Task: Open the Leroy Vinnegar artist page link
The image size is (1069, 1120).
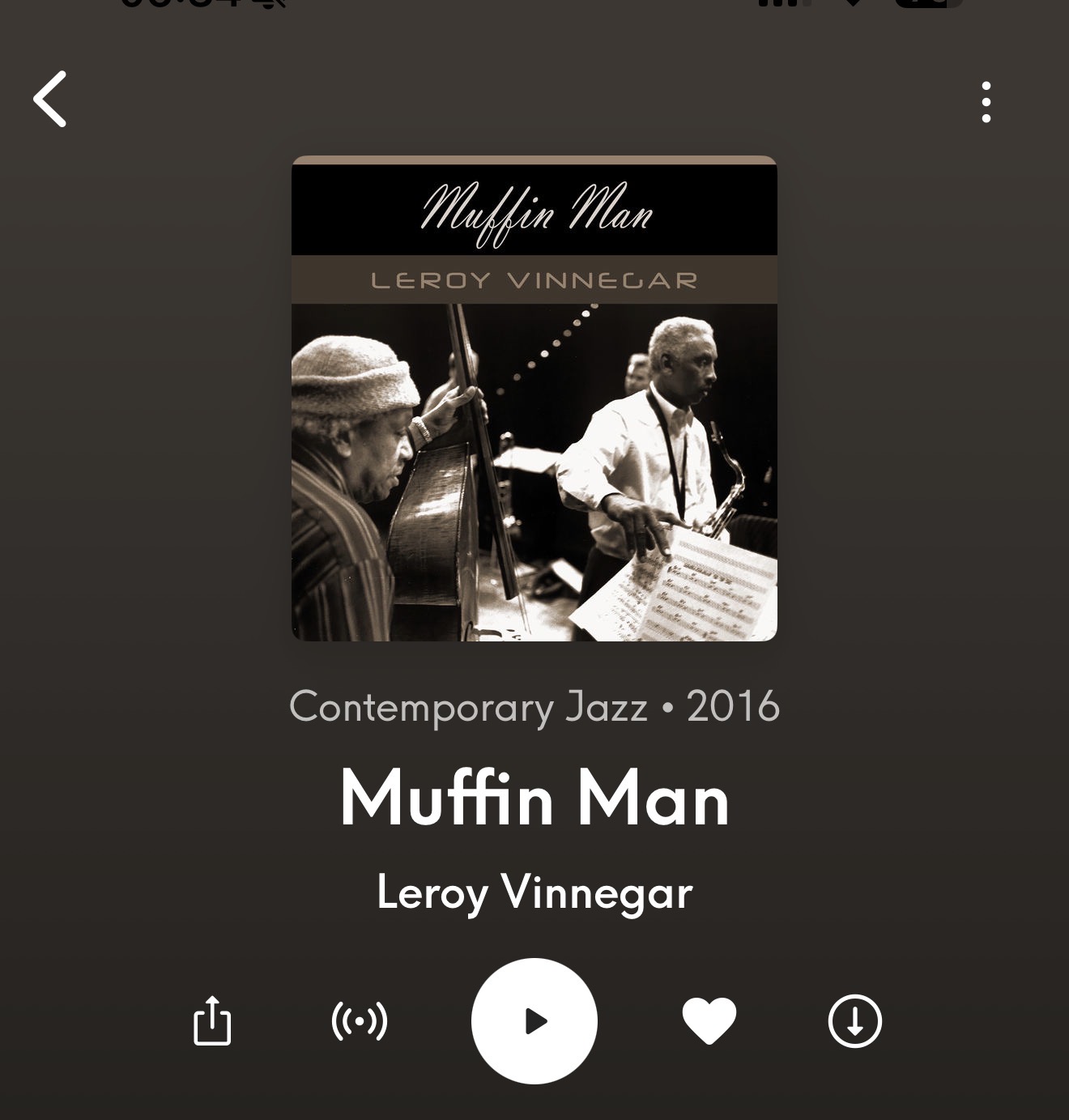Action: (x=534, y=892)
